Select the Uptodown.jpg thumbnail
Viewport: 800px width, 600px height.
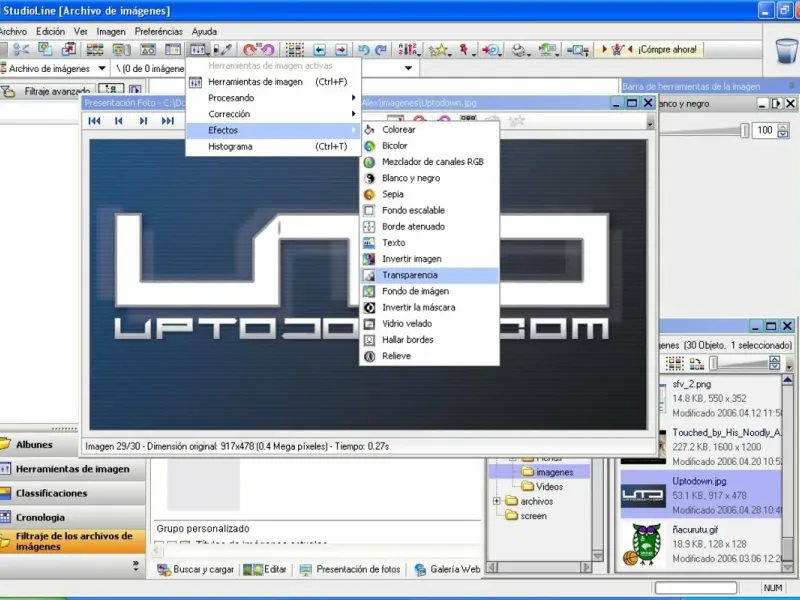tap(643, 495)
